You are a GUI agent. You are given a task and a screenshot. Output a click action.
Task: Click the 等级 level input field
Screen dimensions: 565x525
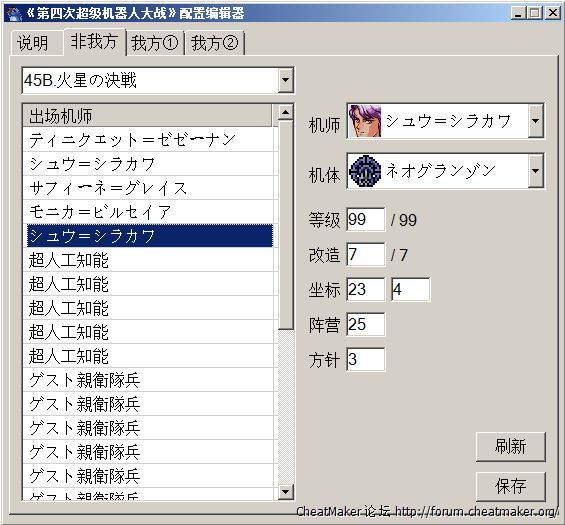[366, 219]
